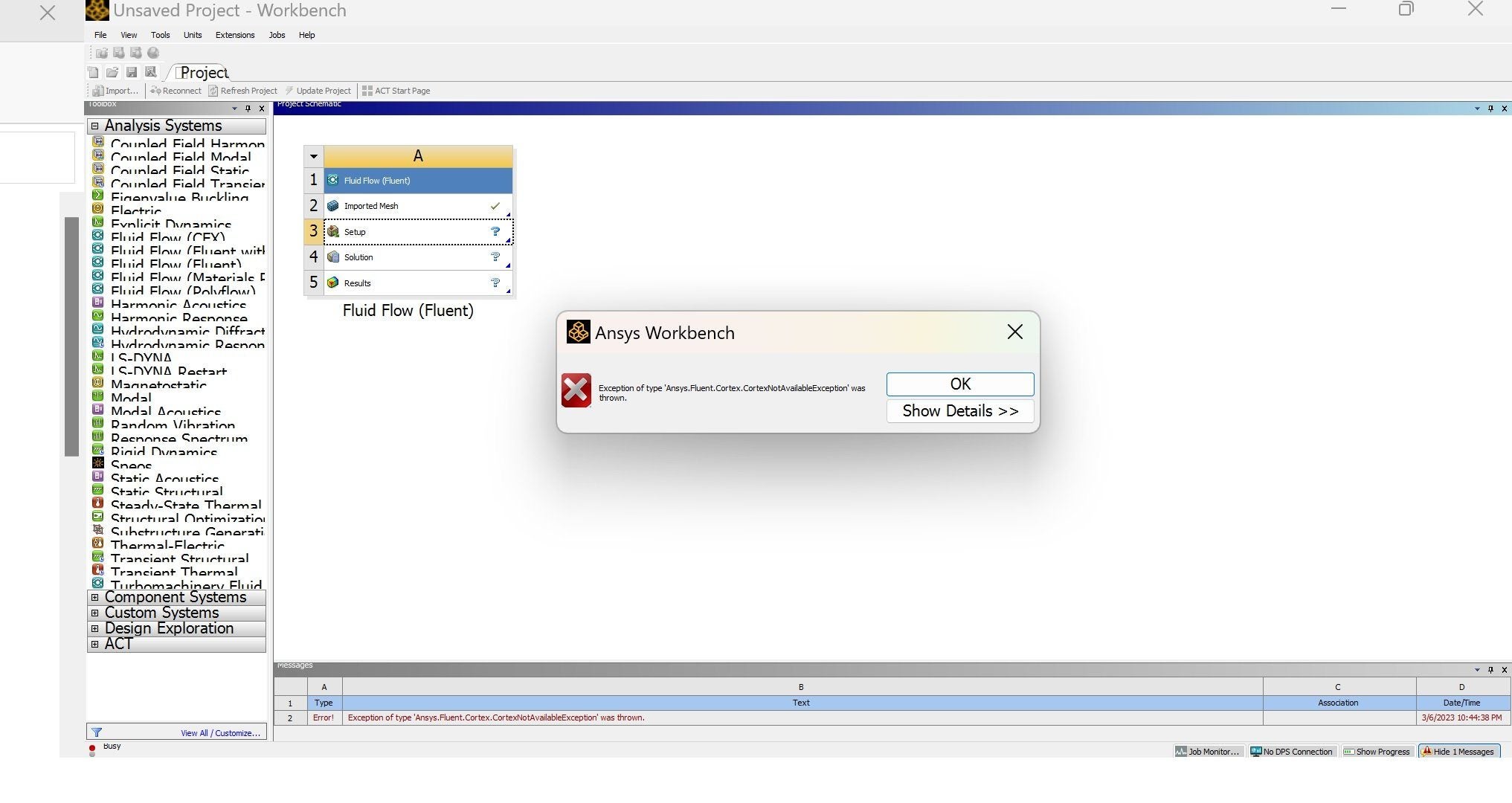Click the red error X icon
This screenshot has width=1512, height=803.
(x=576, y=390)
